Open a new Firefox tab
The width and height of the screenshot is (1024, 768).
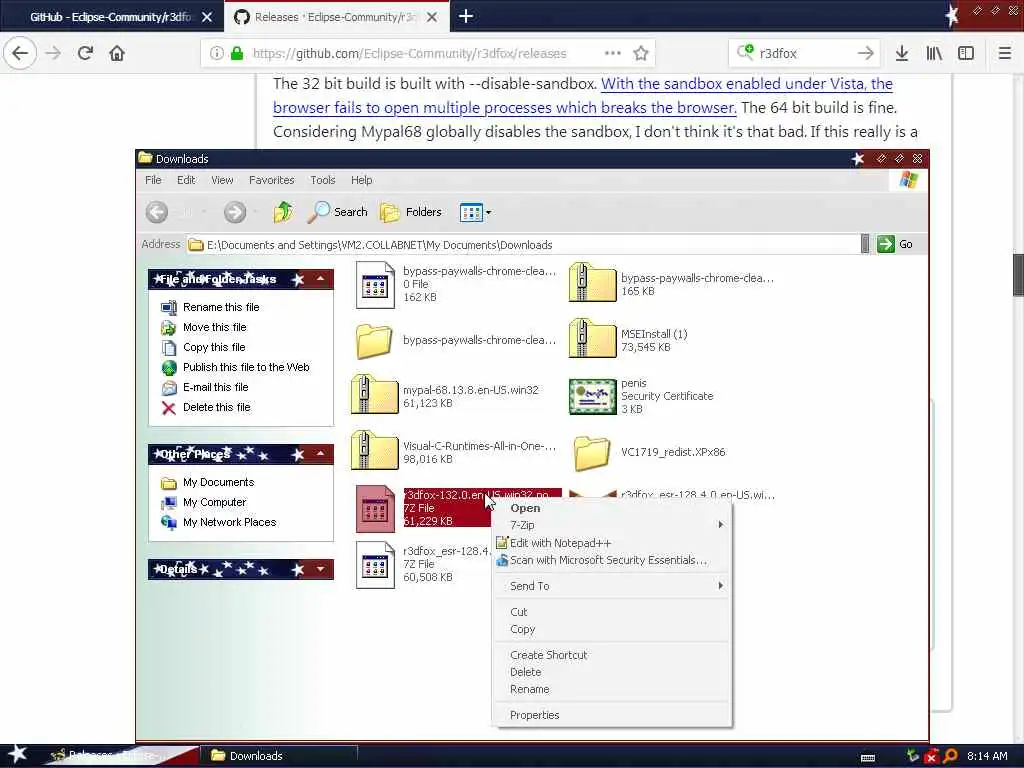pos(466,16)
